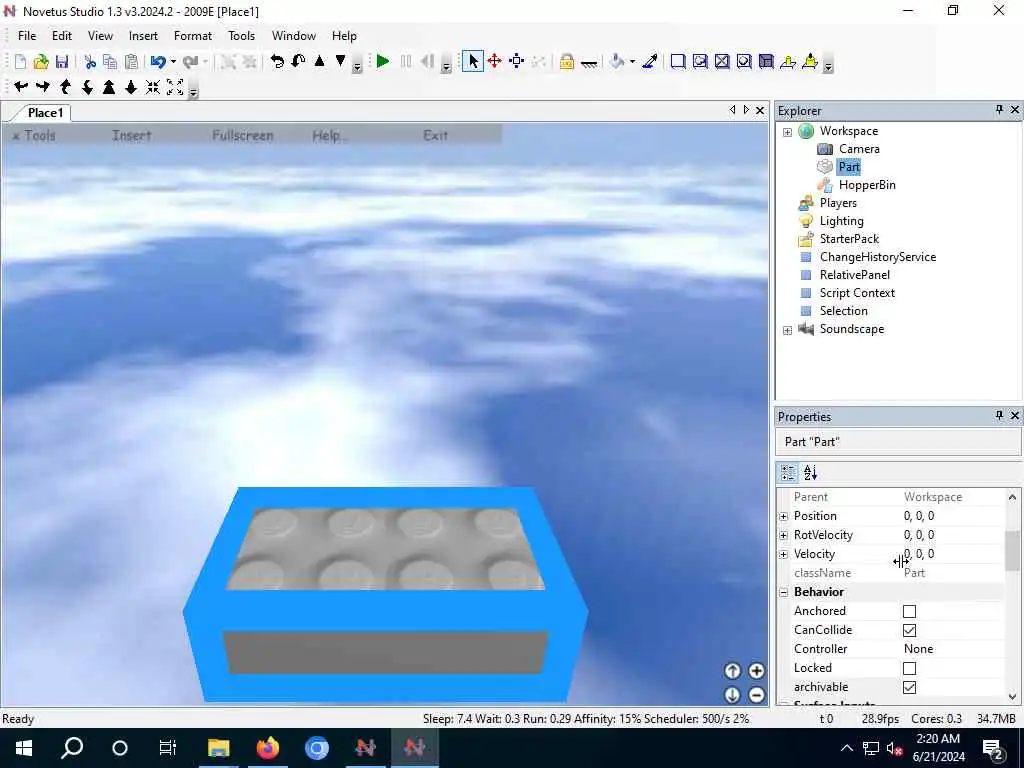Click the camera zoom-in converging arrows icon
This screenshot has width=1024, height=768.
coord(153,87)
